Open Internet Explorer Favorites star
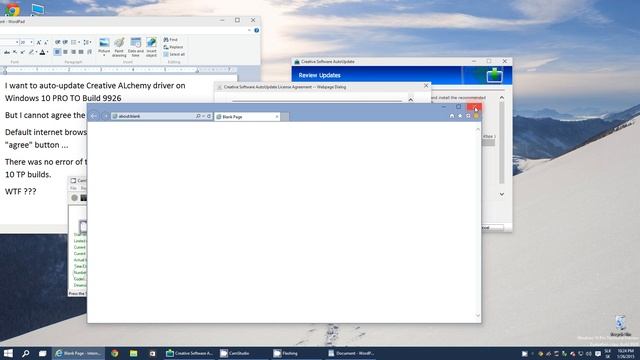The width and height of the screenshot is (640, 360). tap(460, 116)
